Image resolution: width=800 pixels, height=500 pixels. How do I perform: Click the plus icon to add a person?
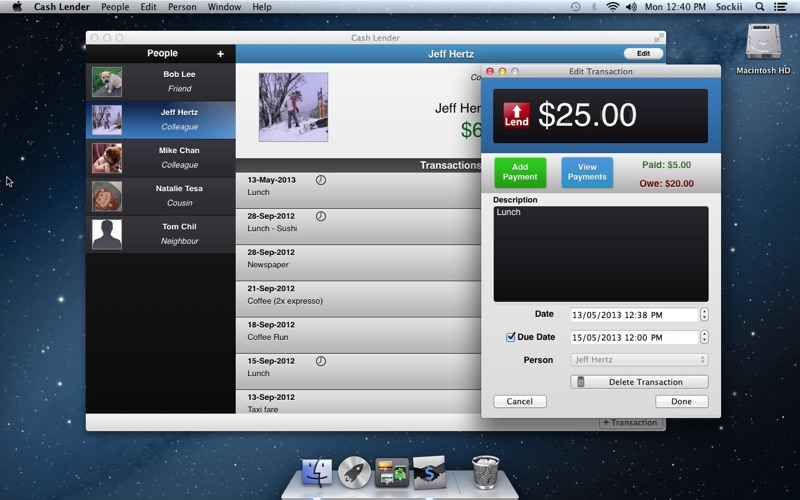220,54
